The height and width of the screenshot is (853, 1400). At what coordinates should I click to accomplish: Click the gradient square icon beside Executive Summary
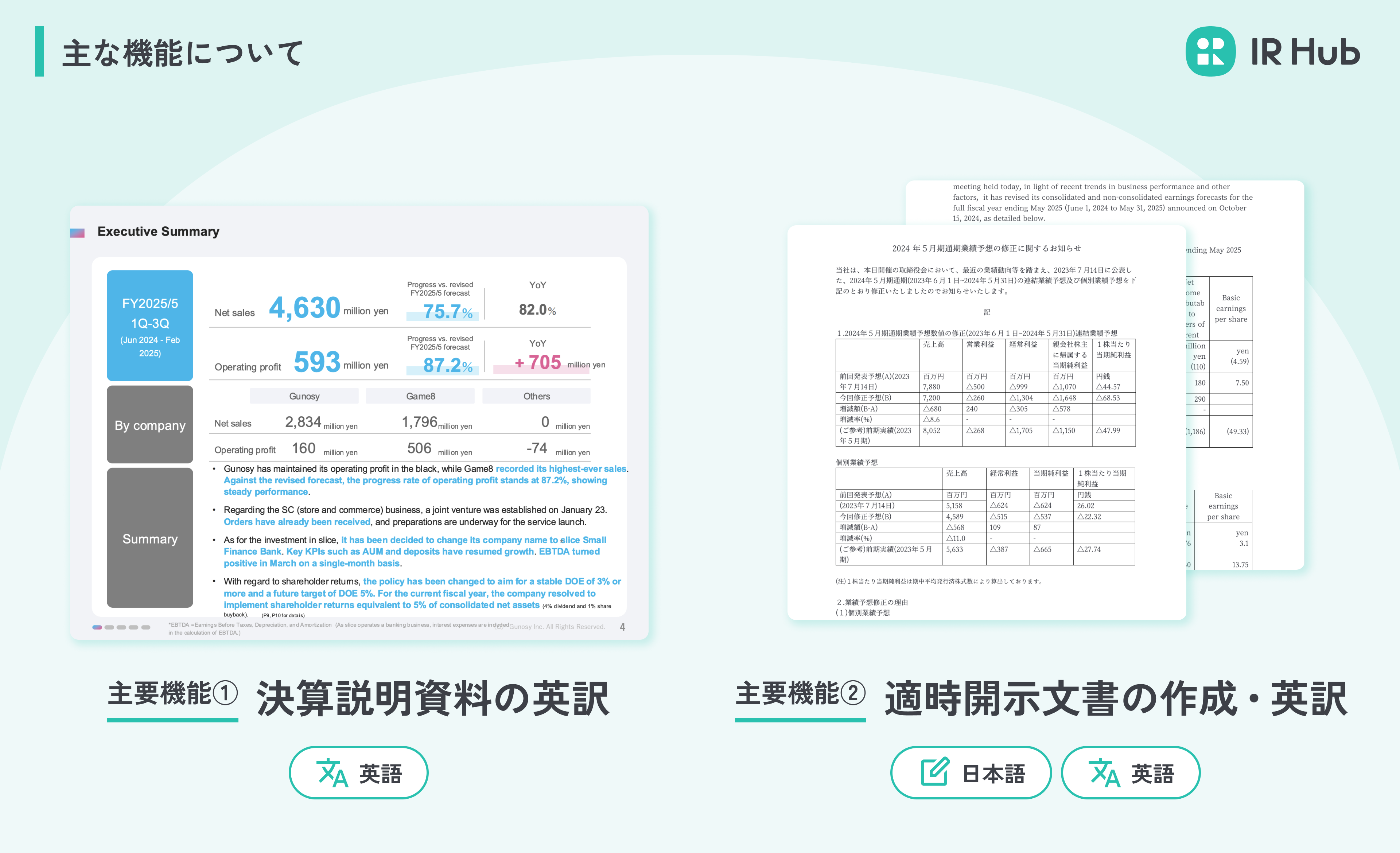coord(77,232)
